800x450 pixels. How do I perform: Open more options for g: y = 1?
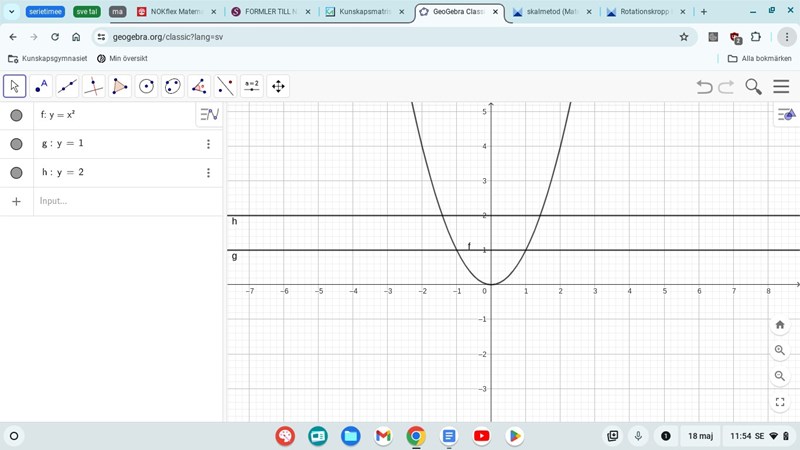pyautogui.click(x=208, y=144)
